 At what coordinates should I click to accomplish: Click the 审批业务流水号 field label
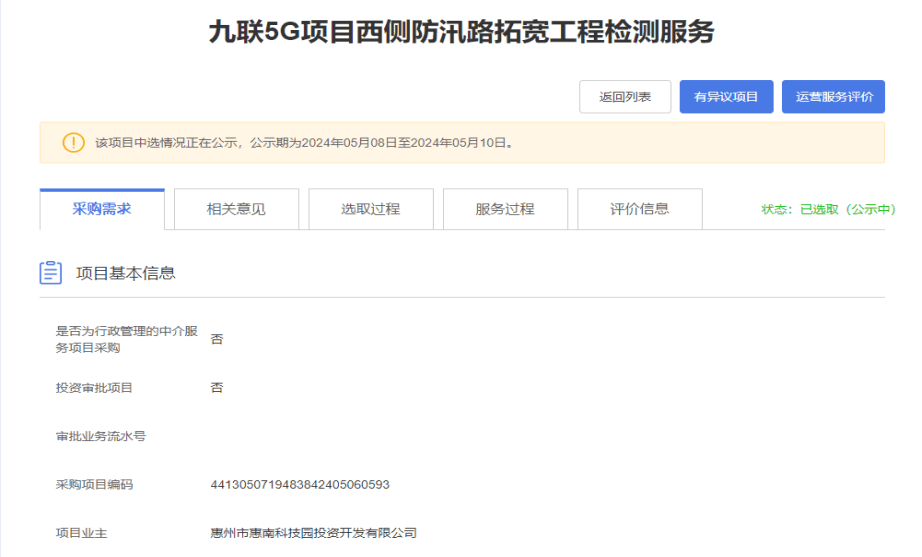click(x=101, y=436)
